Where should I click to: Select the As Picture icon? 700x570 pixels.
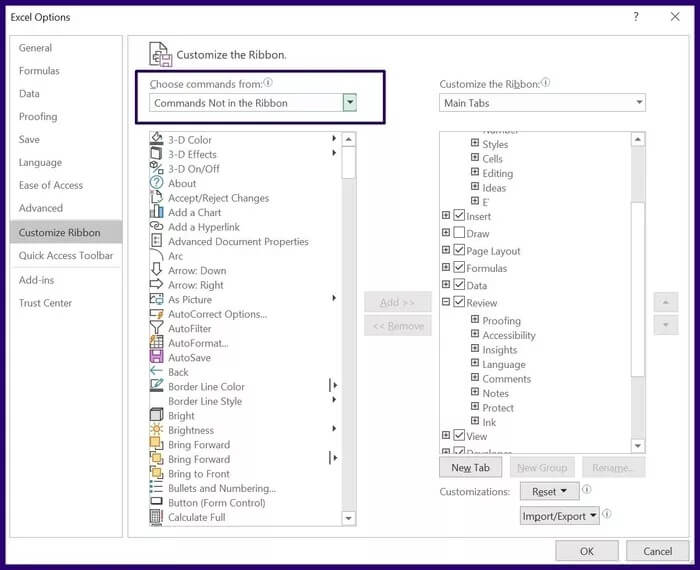click(156, 299)
